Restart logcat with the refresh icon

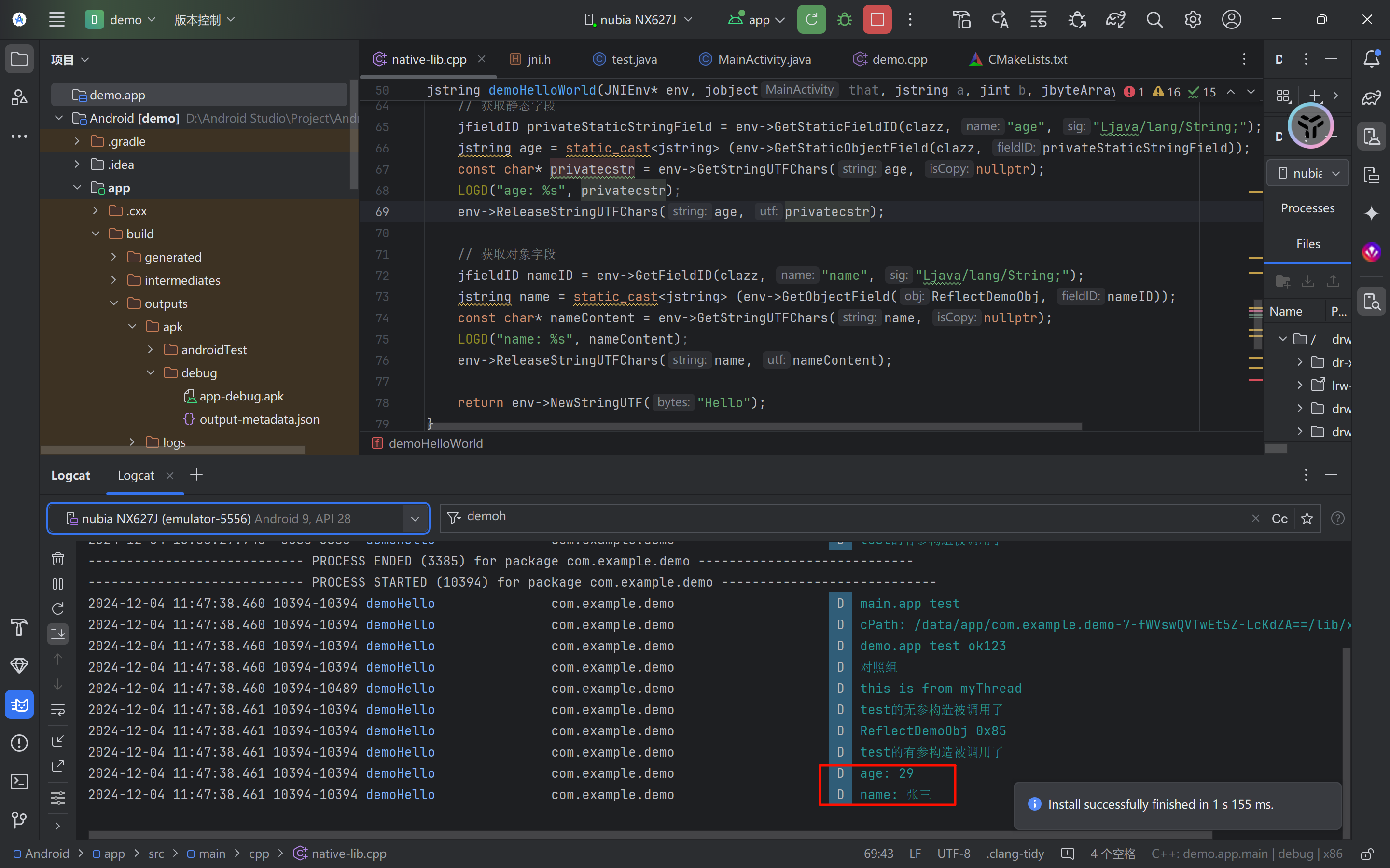58,608
